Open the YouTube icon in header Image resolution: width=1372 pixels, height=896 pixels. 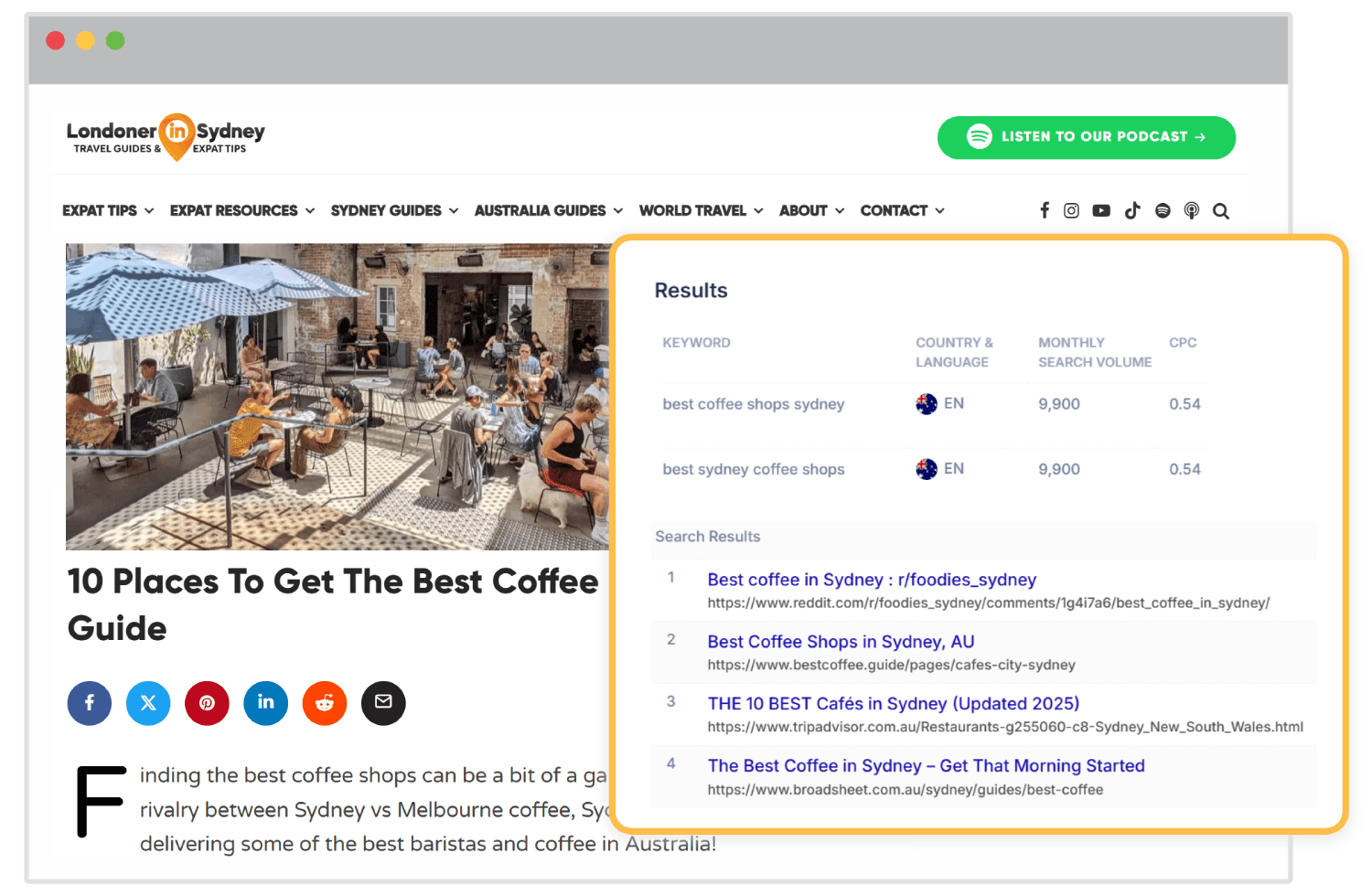1101,210
